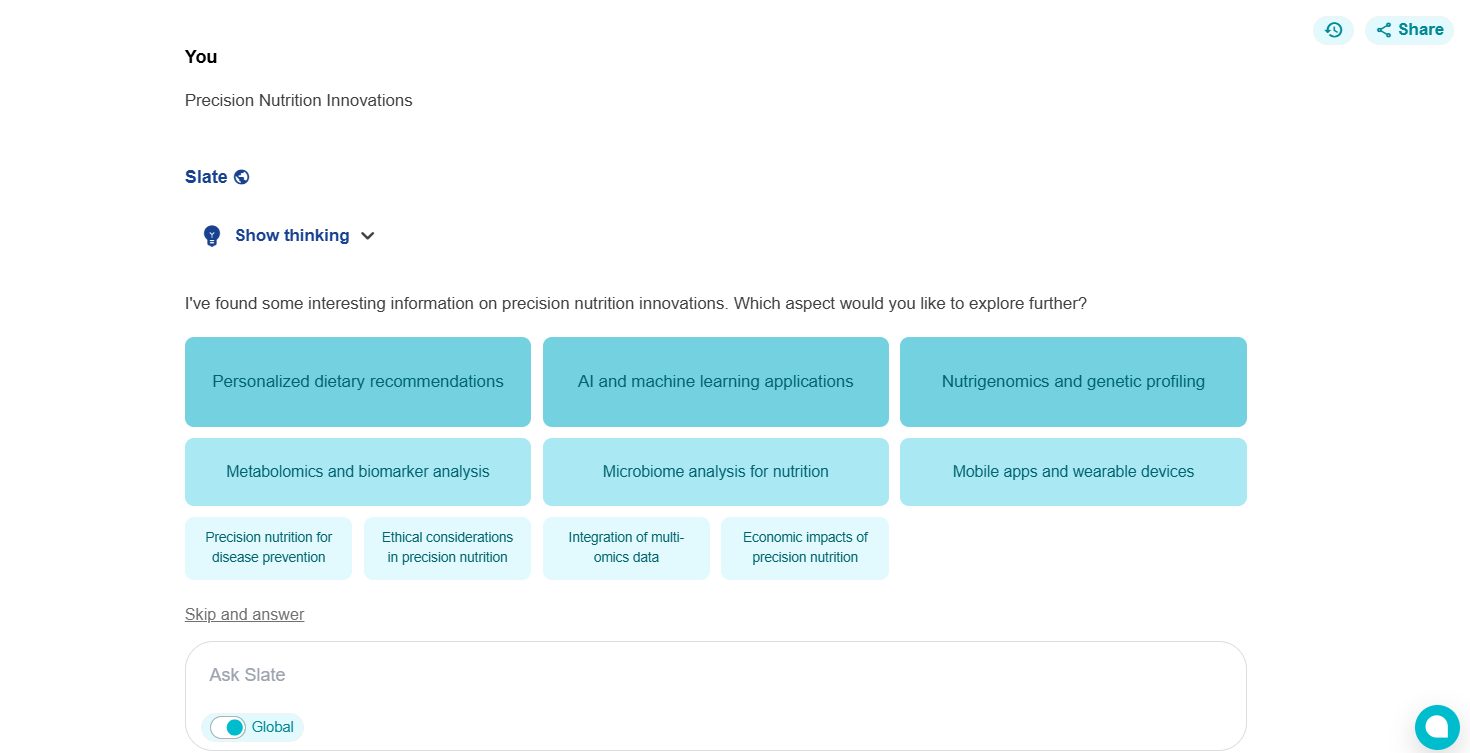
Task: Select Integration of multi-omics data
Action: pyautogui.click(x=626, y=548)
